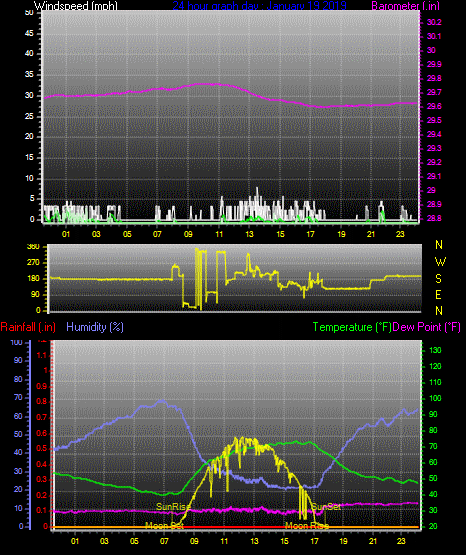Click '180' on the wind direction axis

click(33, 279)
